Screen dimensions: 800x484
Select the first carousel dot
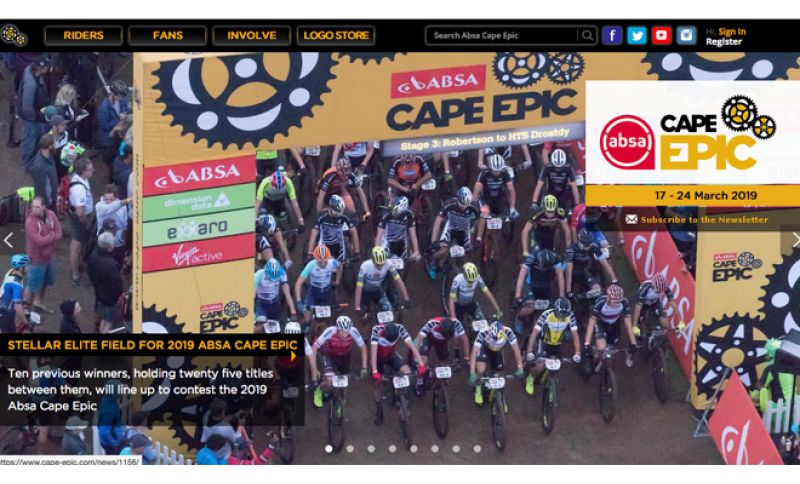(x=329, y=449)
